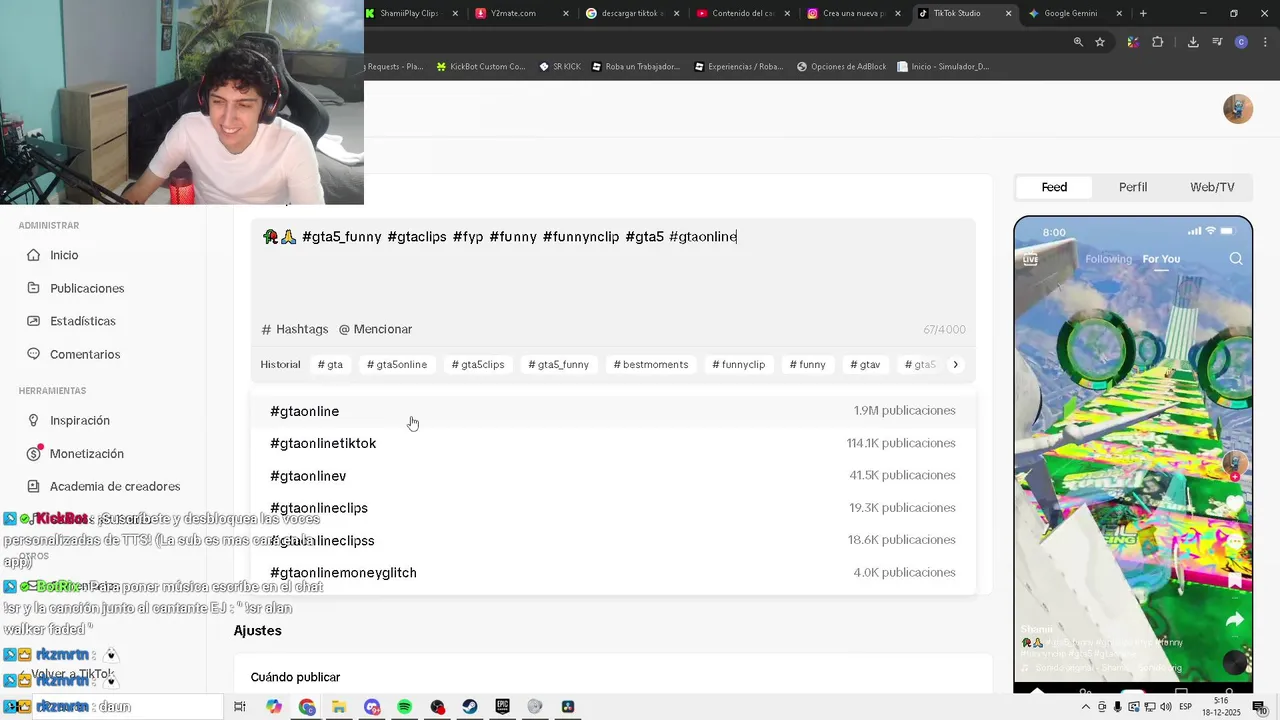Image resolution: width=1280 pixels, height=720 pixels.
Task: Switch to the ShamiiPlay Clips browser tab
Action: (409, 13)
